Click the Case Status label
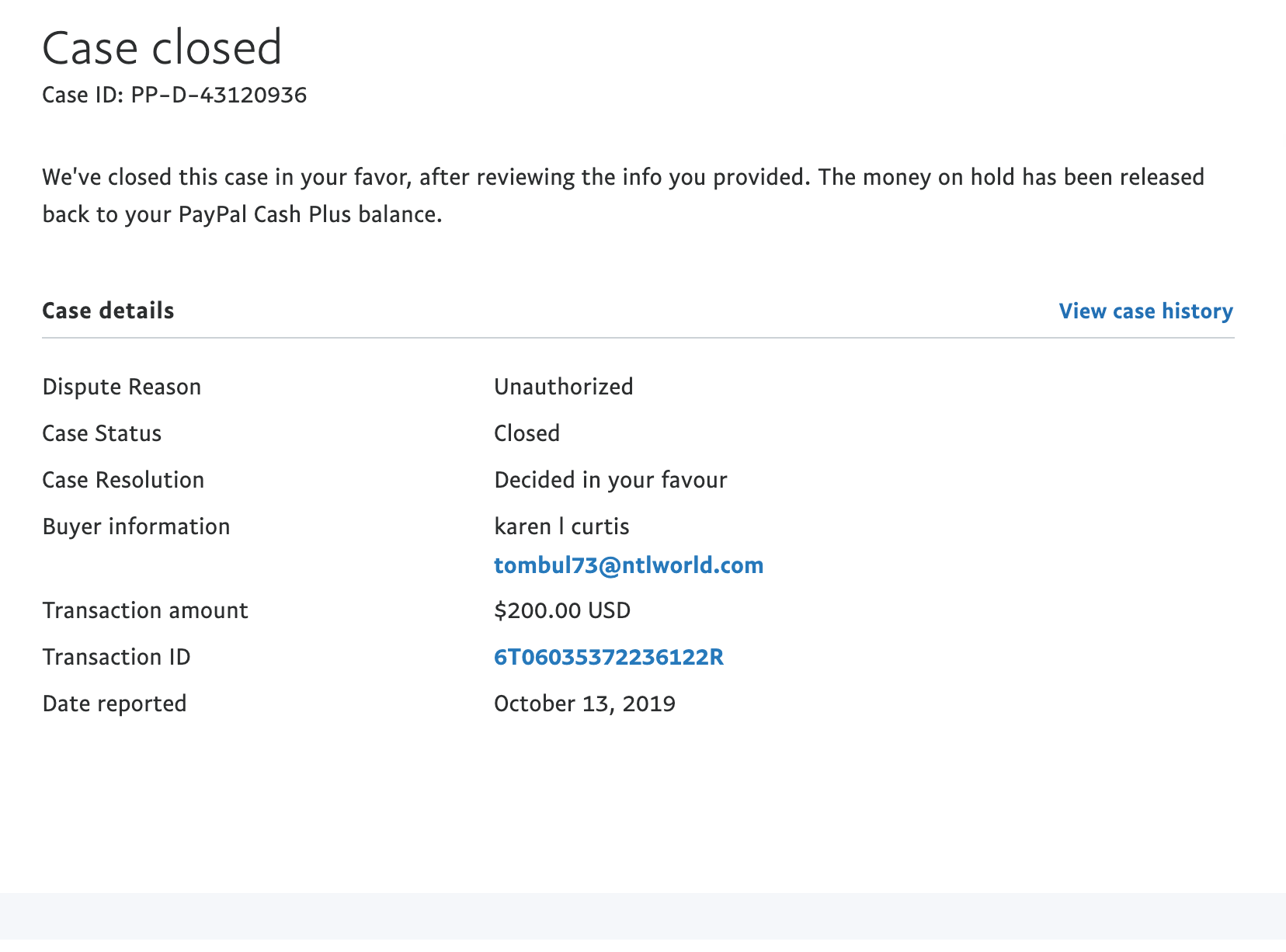This screenshot has width=1286, height=952. click(102, 433)
